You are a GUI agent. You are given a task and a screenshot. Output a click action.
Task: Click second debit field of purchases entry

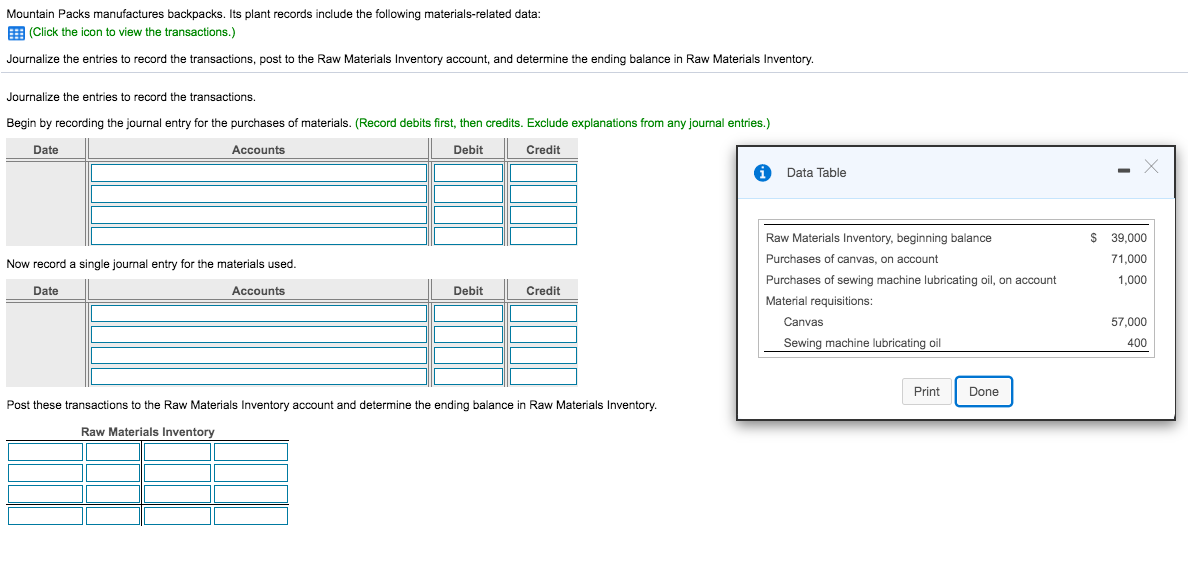[468, 194]
